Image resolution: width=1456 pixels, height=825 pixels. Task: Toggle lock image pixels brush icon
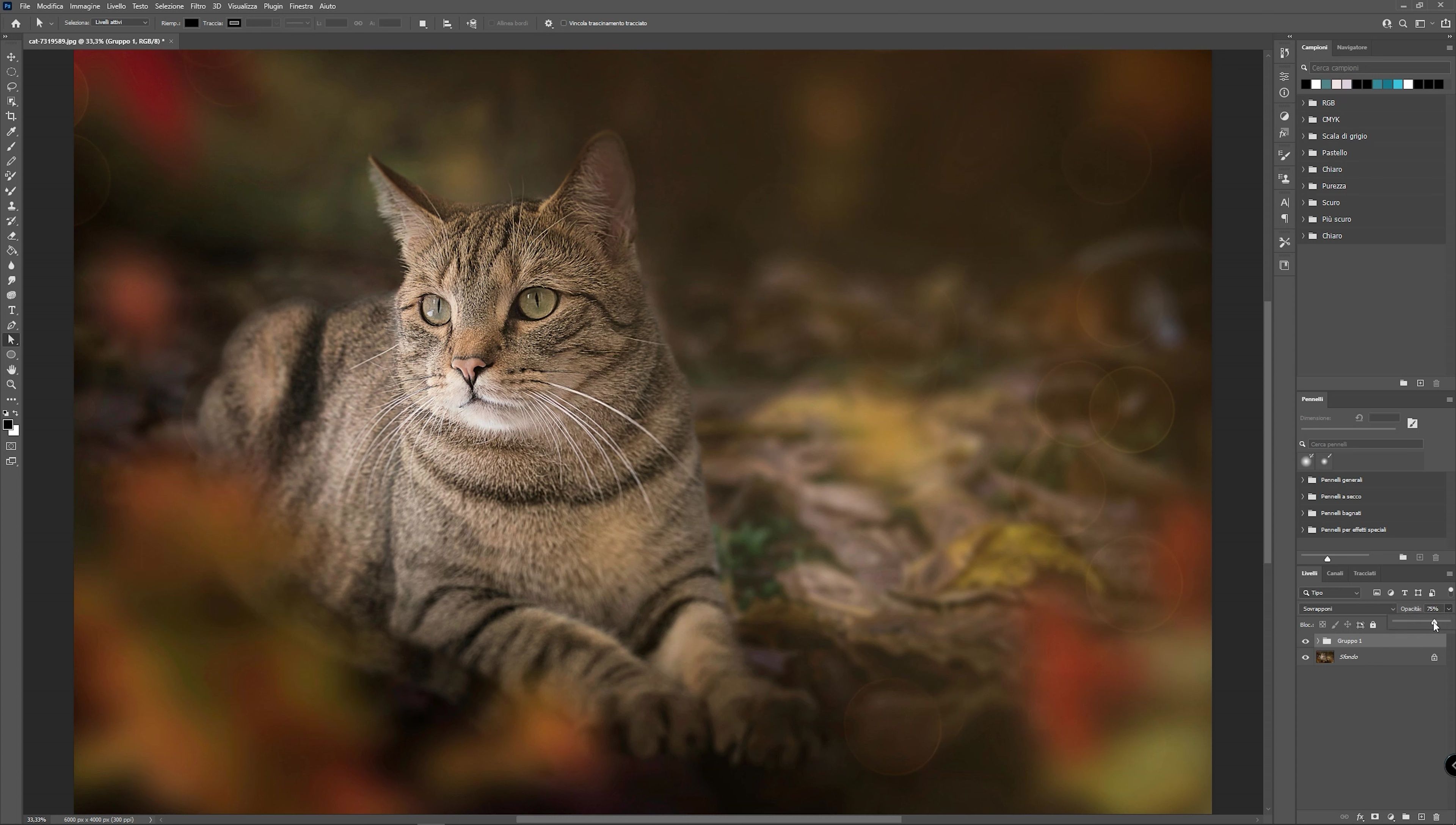(x=1335, y=625)
